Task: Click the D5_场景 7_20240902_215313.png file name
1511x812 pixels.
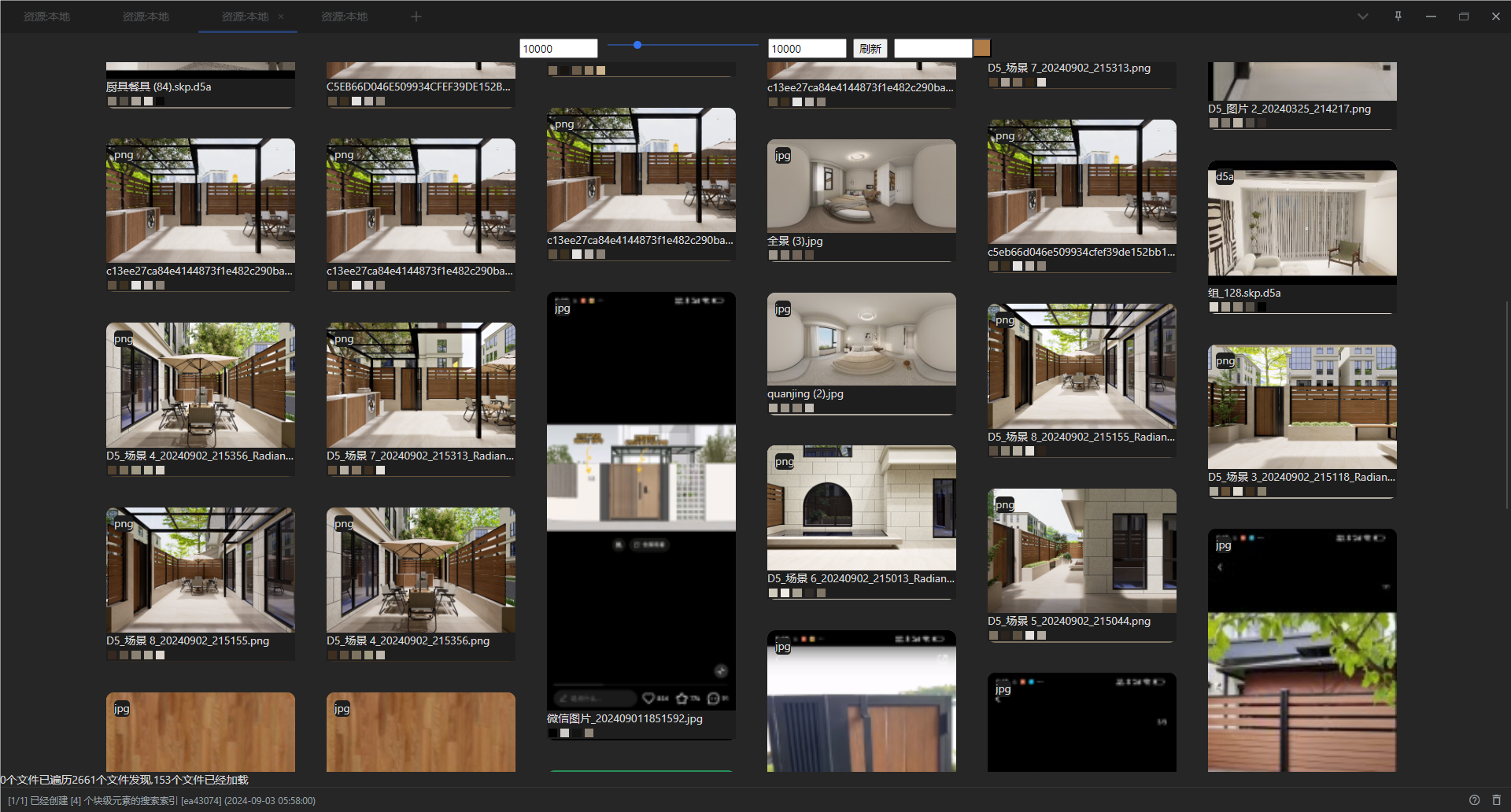Action: pyautogui.click(x=1069, y=68)
